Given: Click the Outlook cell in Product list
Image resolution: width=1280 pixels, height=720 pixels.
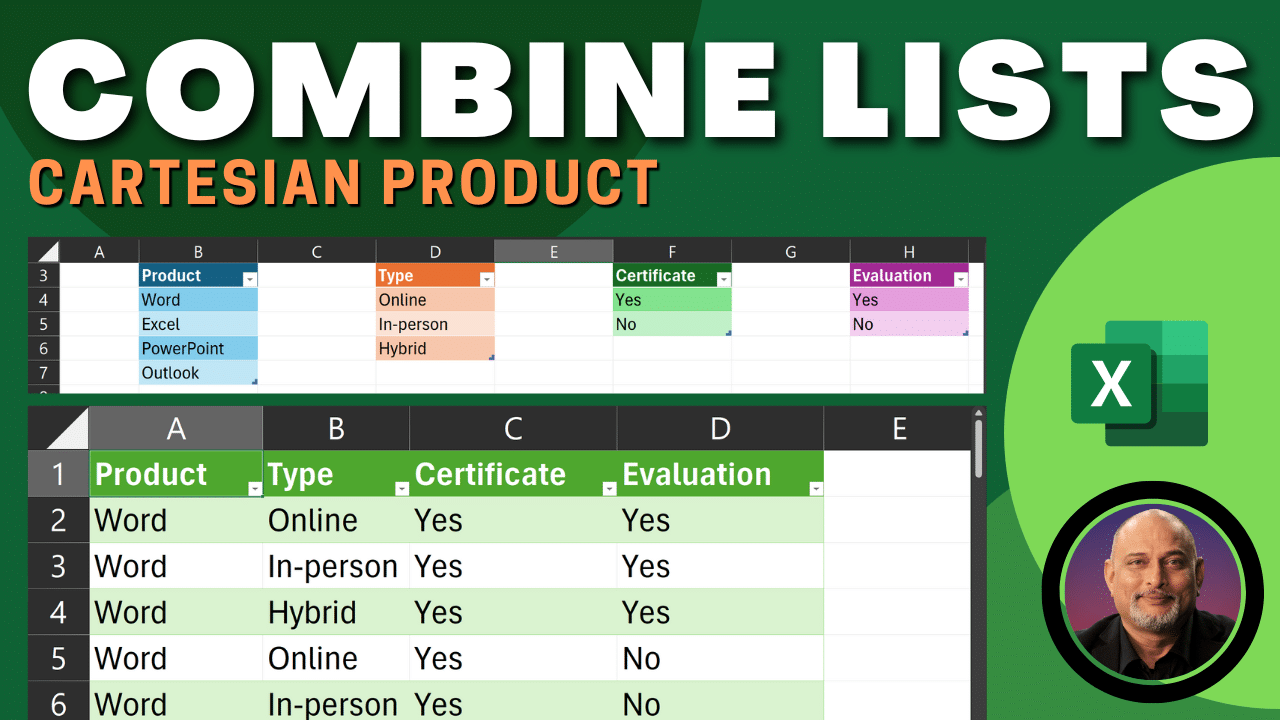Looking at the screenshot, I should click(x=198, y=373).
